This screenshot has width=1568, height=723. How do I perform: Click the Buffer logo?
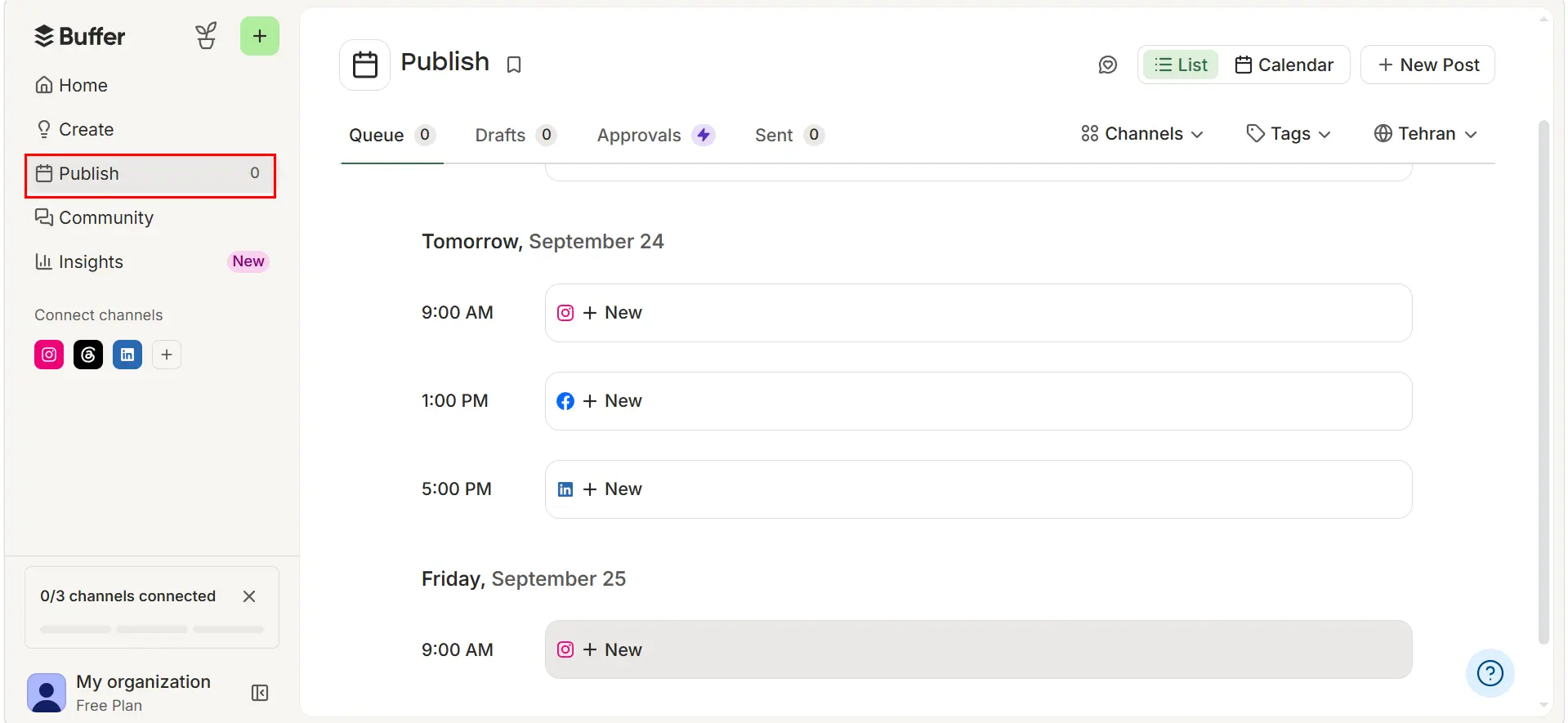coord(79,37)
